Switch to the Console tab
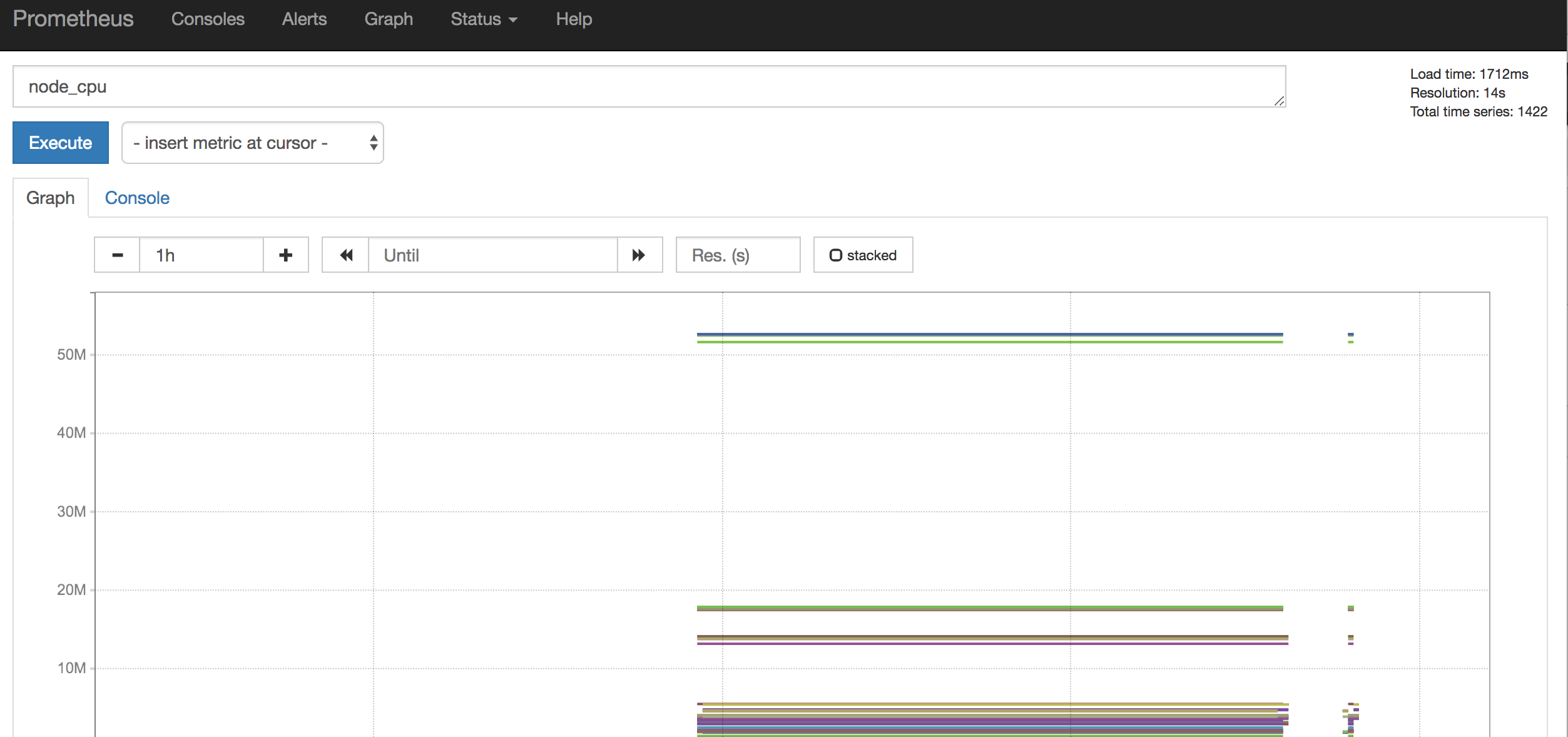This screenshot has width=1568, height=737. click(x=137, y=198)
